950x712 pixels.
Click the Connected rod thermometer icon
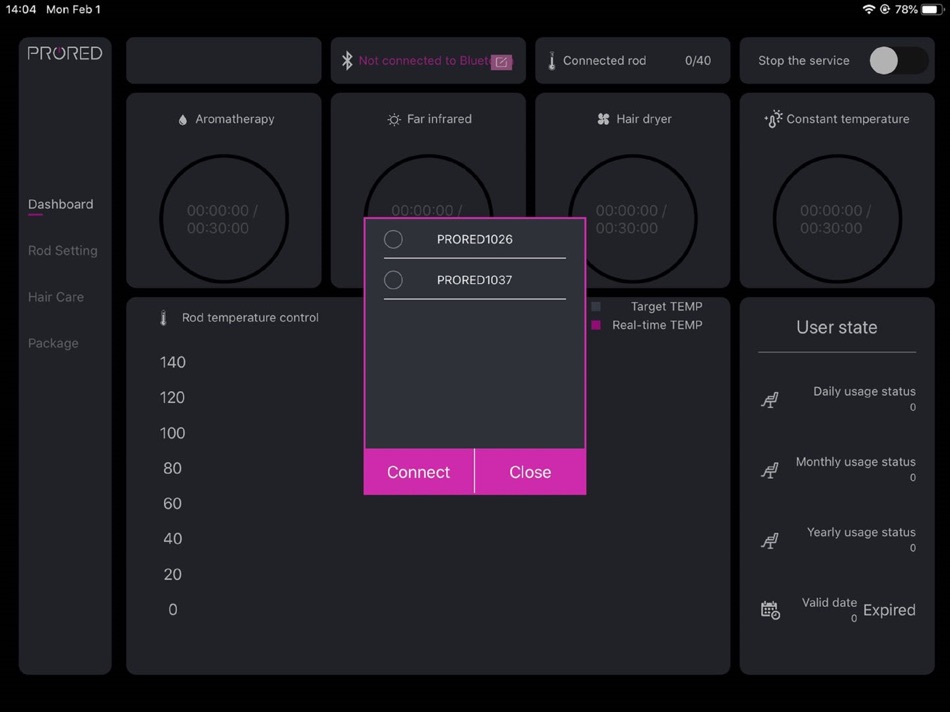tap(551, 61)
